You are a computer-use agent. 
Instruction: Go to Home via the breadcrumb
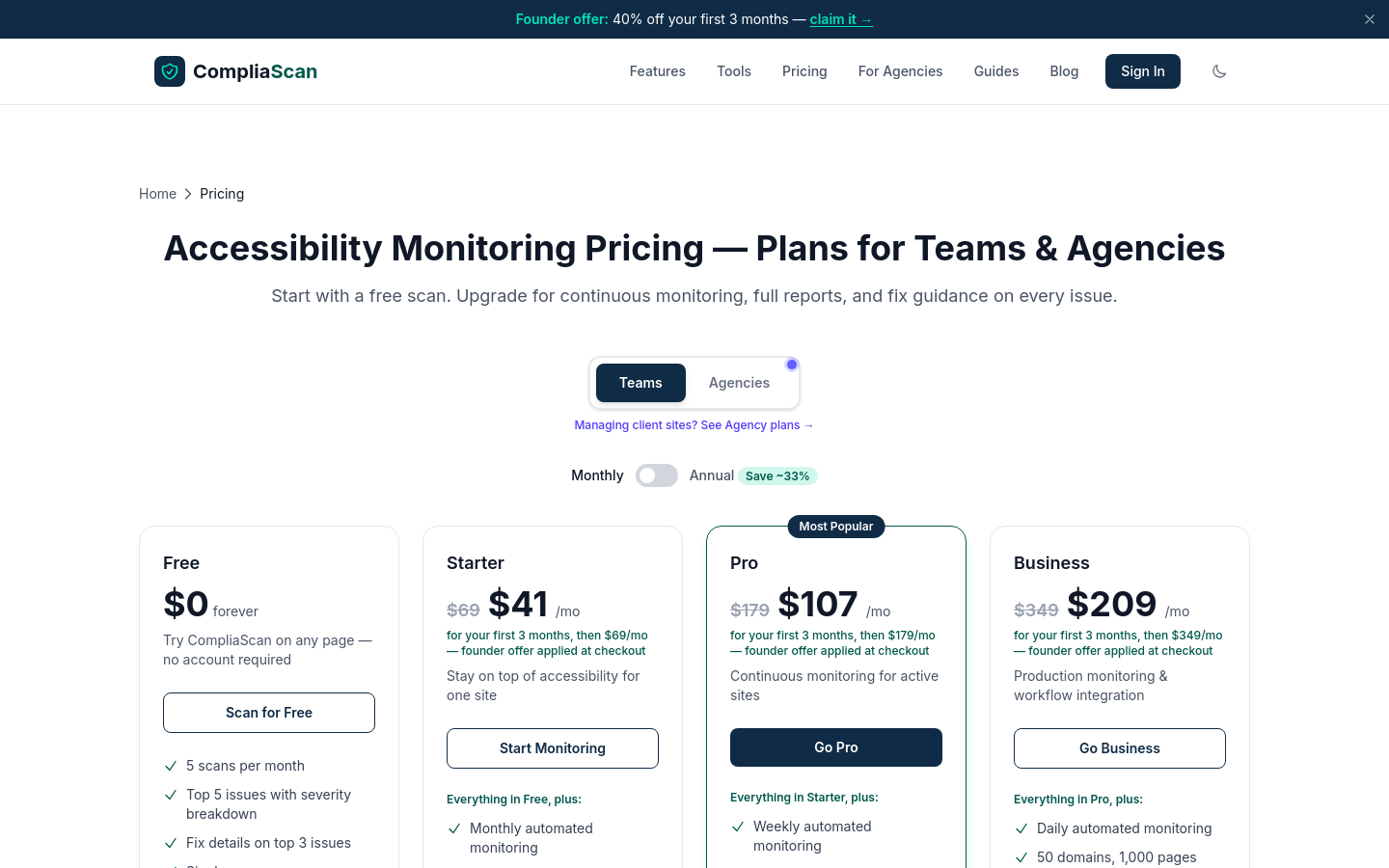click(x=157, y=194)
